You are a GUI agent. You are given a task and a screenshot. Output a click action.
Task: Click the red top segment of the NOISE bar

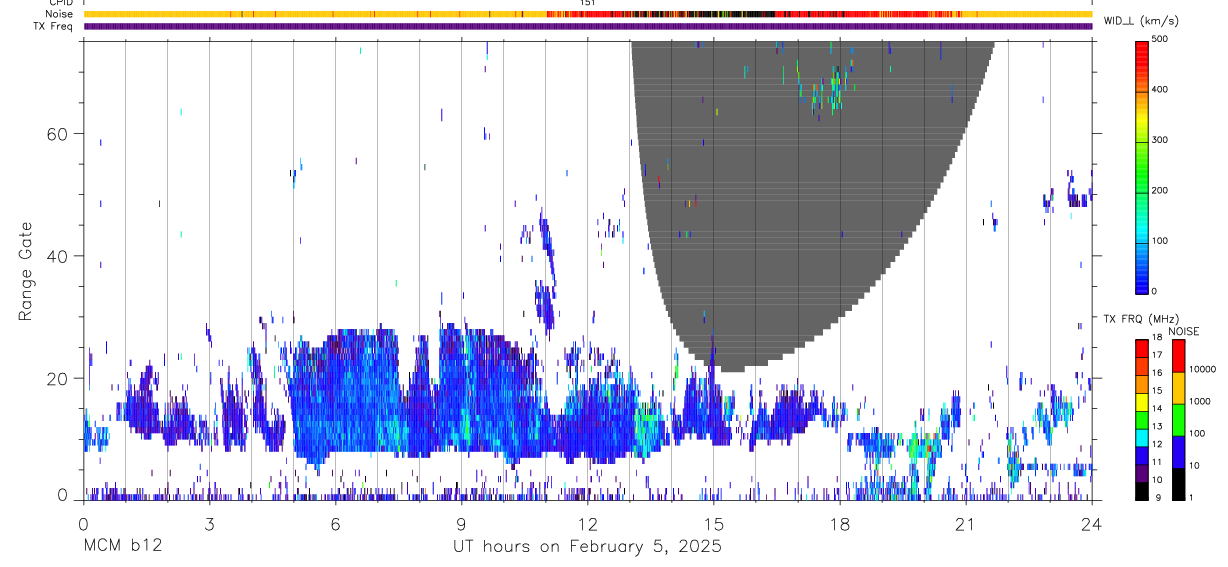point(1178,355)
